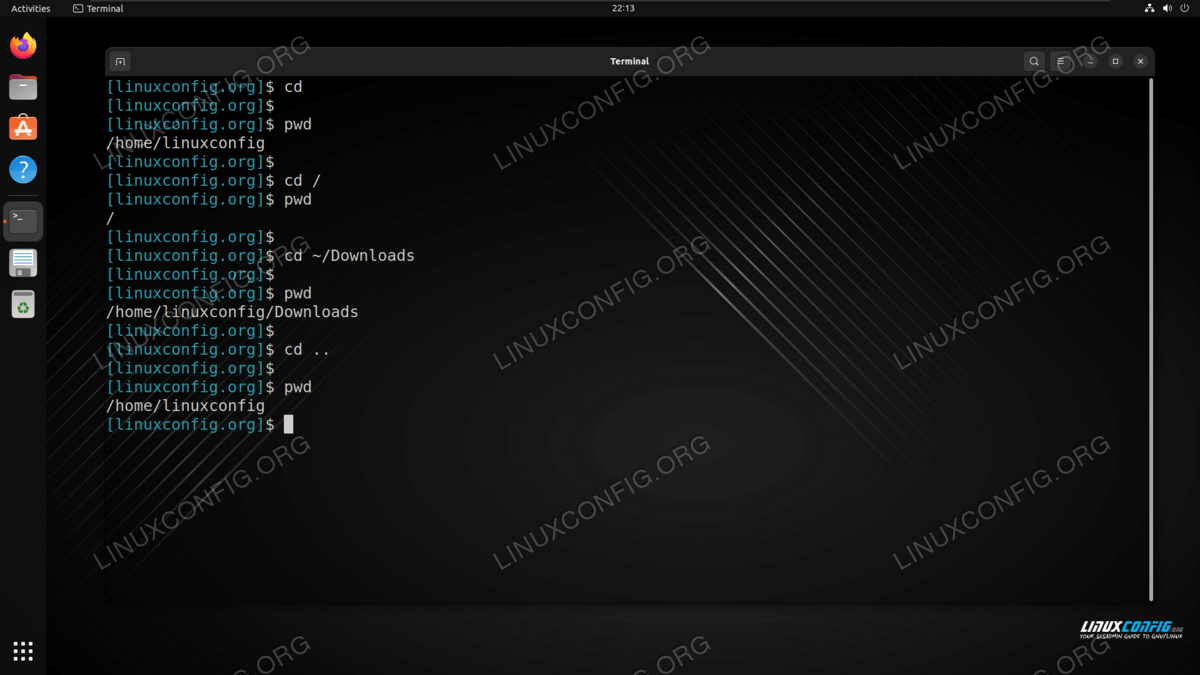Open the power menu icon
The width and height of the screenshot is (1200, 675).
pos(1185,8)
